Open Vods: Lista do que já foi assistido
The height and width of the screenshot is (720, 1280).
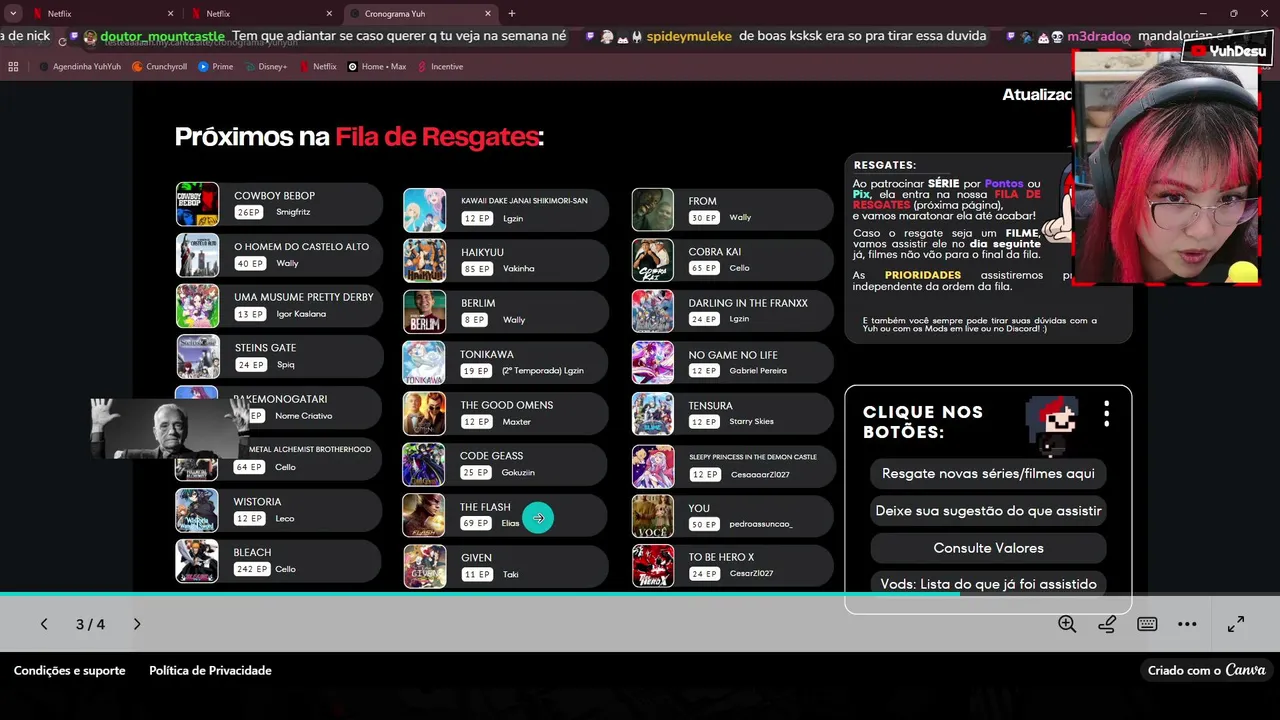tap(988, 584)
